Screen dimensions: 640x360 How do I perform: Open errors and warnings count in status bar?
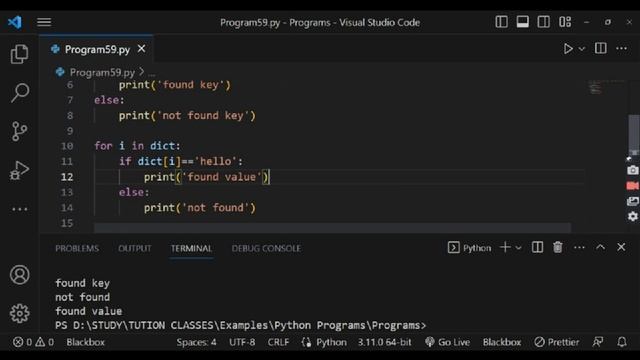pyautogui.click(x=33, y=342)
